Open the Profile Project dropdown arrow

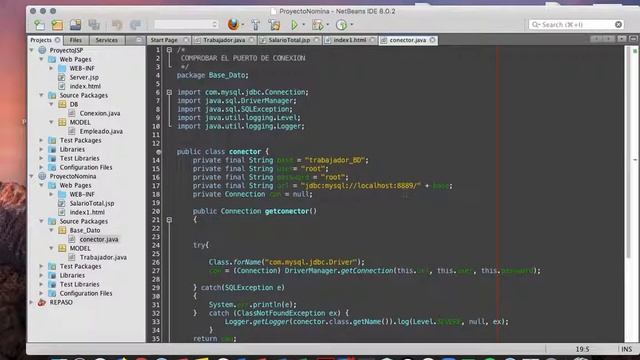click(x=352, y=25)
